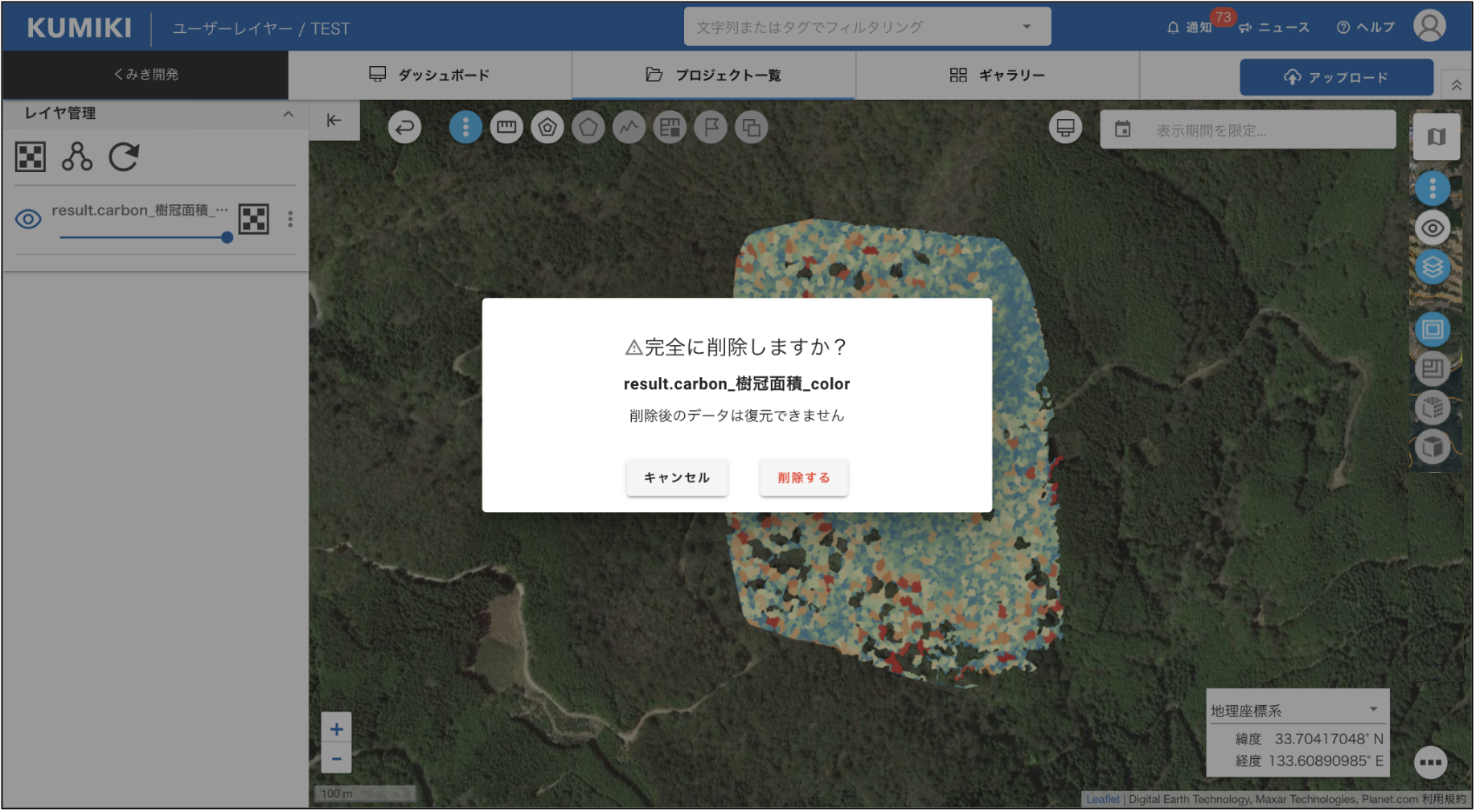Click the stacked layers icon on right
The width and height of the screenshot is (1476, 812).
1432,268
